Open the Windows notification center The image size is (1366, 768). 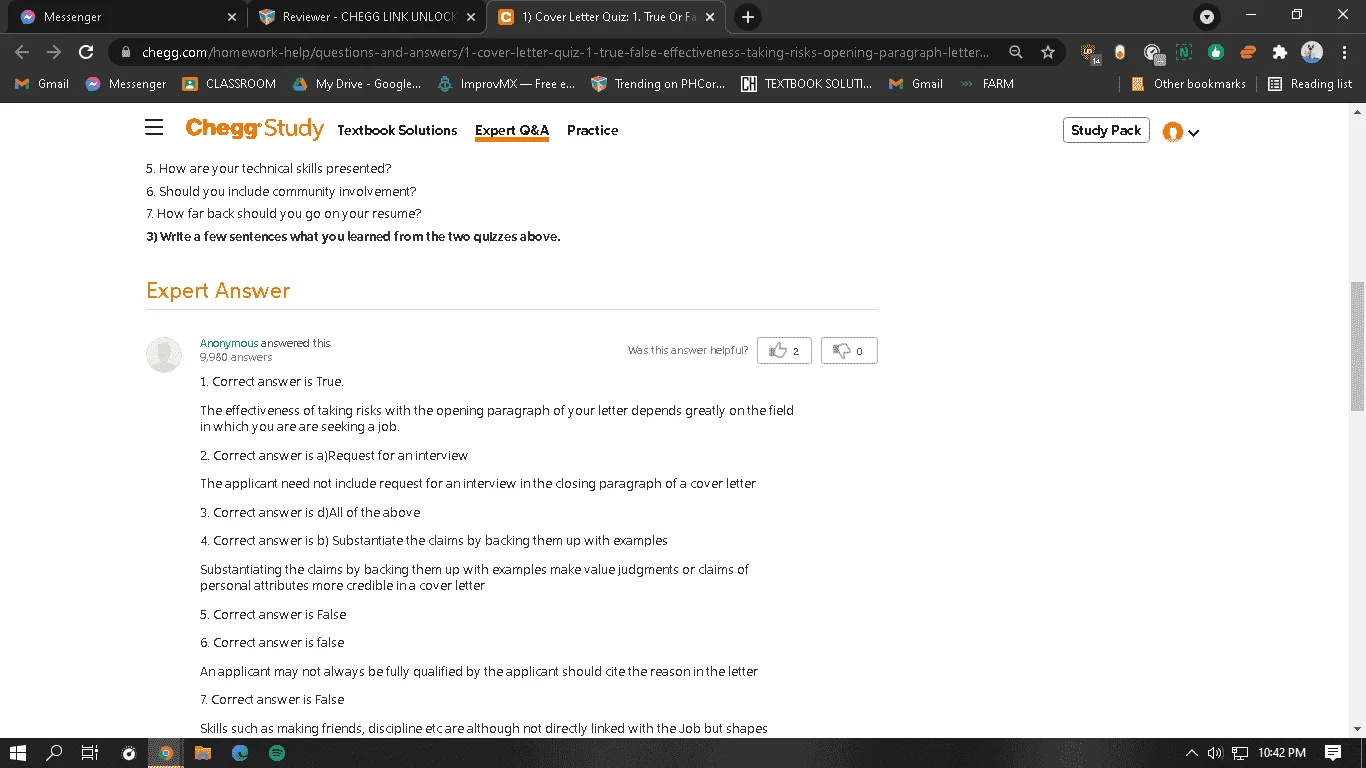(1333, 753)
